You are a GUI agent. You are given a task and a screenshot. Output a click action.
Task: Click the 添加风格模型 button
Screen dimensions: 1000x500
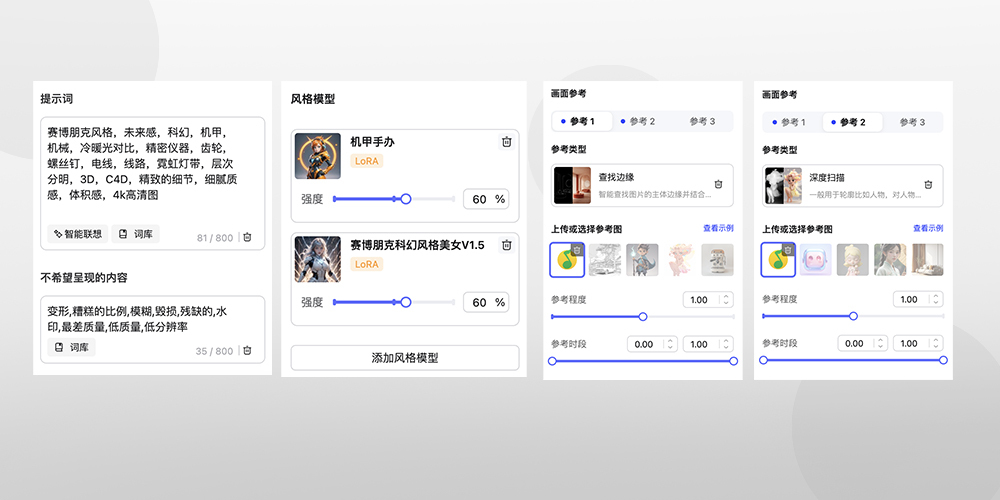pos(405,358)
